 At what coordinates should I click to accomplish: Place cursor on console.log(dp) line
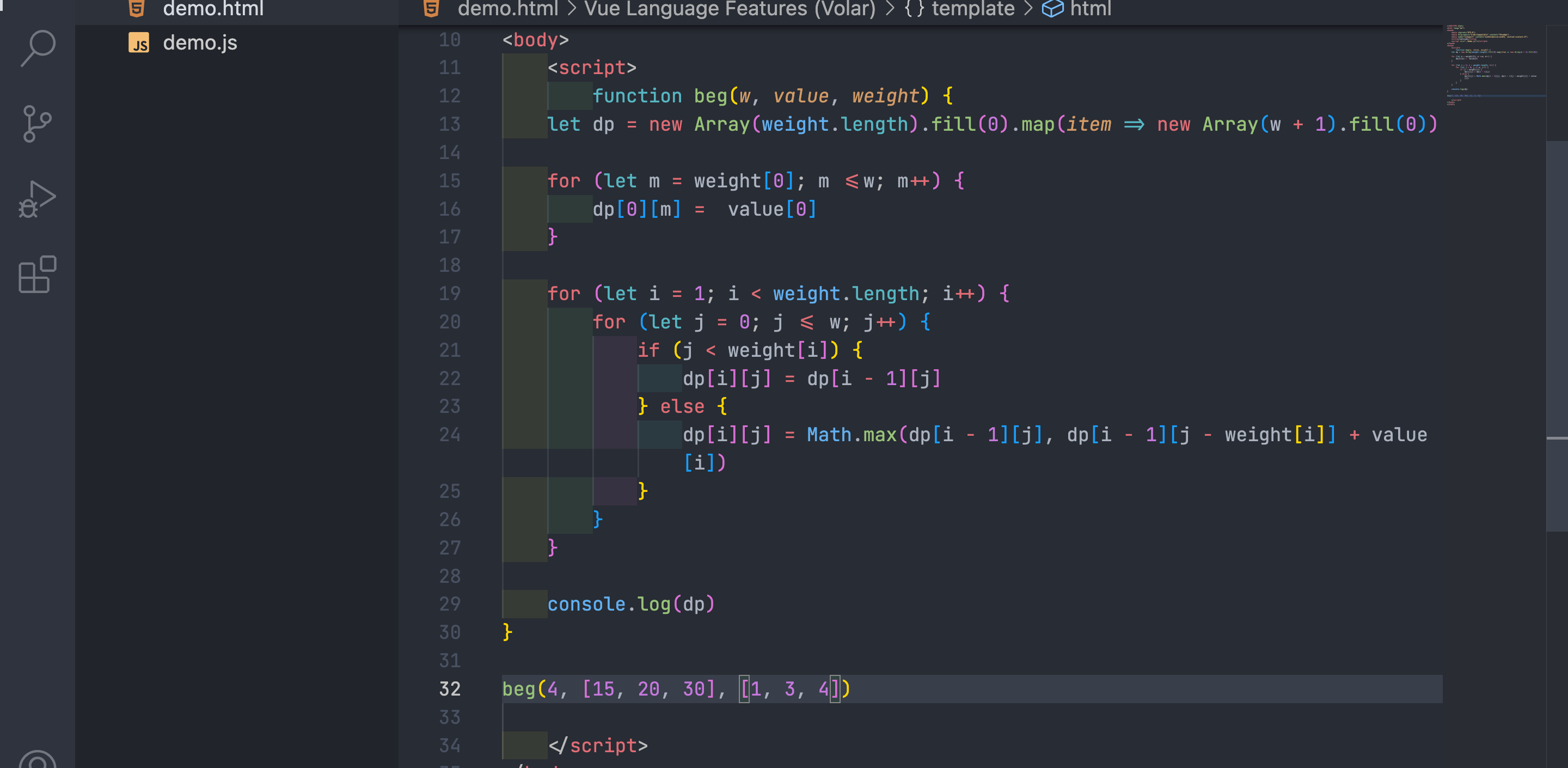[630, 604]
